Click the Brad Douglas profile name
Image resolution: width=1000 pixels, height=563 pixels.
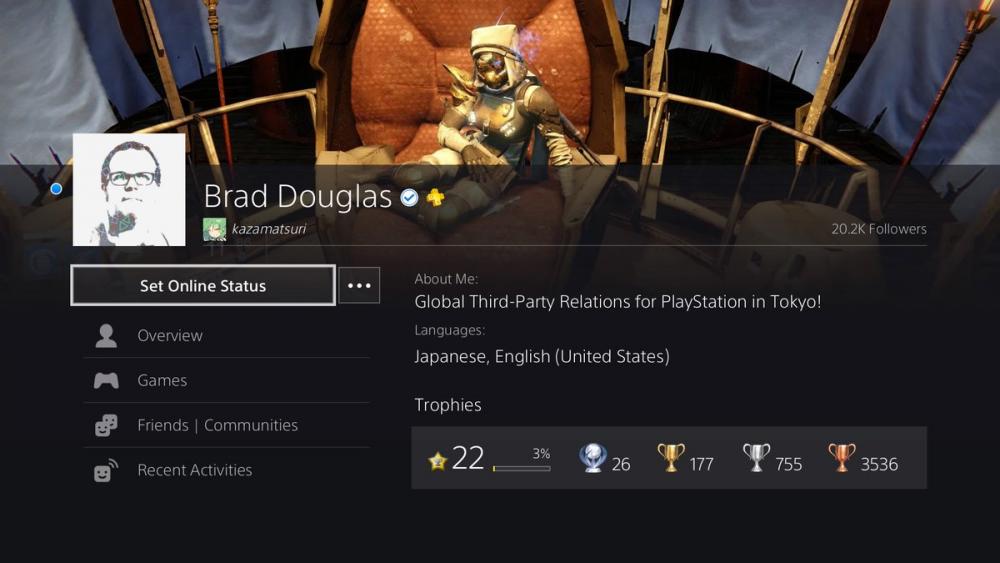[298, 196]
